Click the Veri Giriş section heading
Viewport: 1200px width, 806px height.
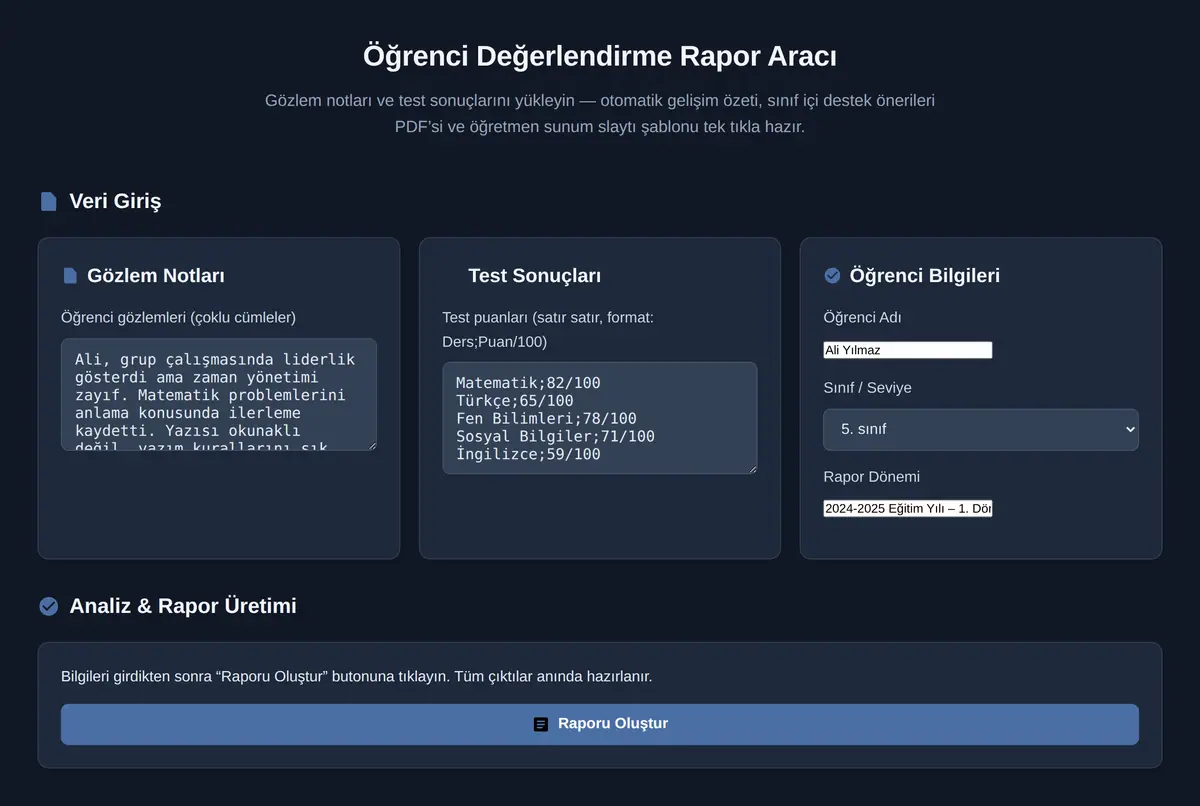coord(115,202)
